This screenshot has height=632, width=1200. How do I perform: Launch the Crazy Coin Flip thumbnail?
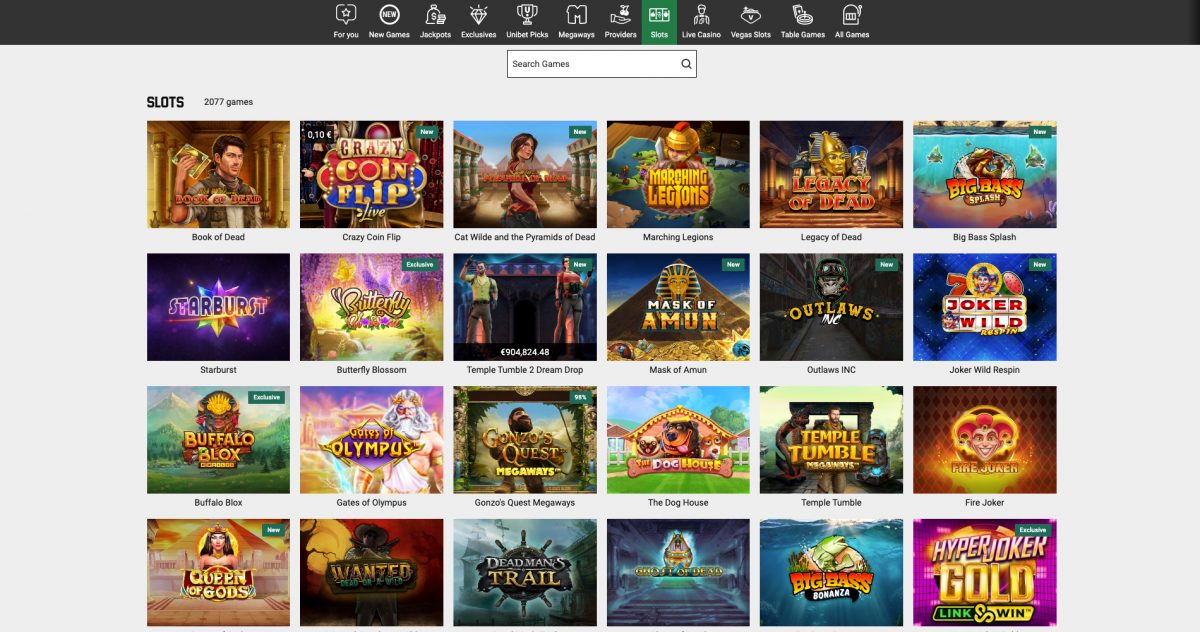coord(371,174)
